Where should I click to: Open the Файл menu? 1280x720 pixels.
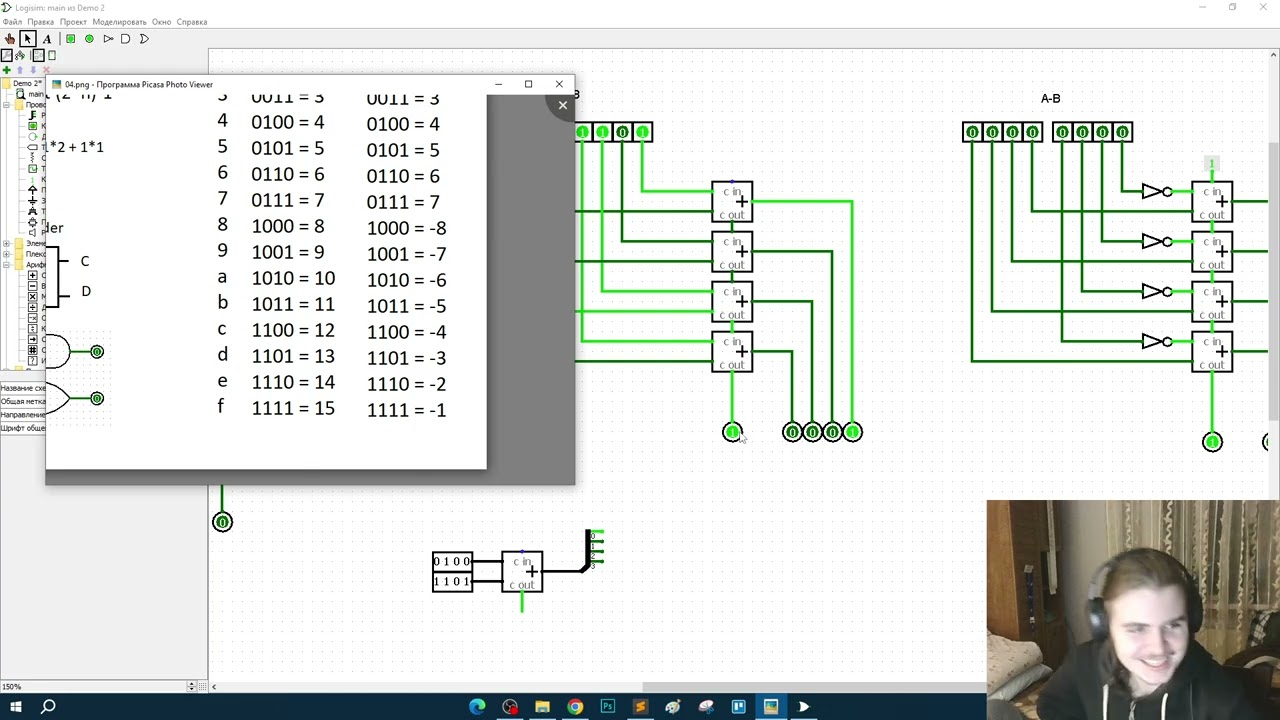(x=12, y=22)
